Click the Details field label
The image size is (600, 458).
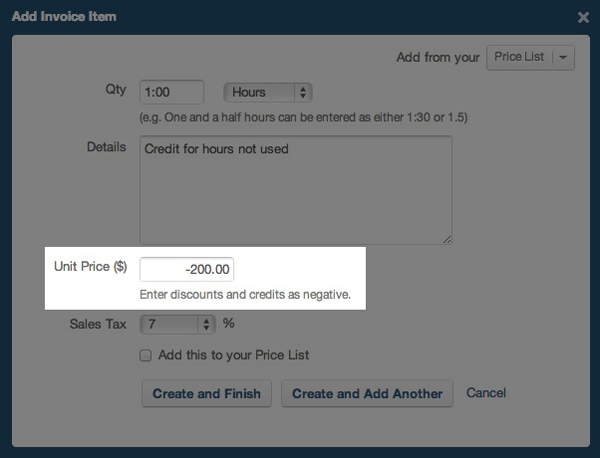pyautogui.click(x=107, y=147)
